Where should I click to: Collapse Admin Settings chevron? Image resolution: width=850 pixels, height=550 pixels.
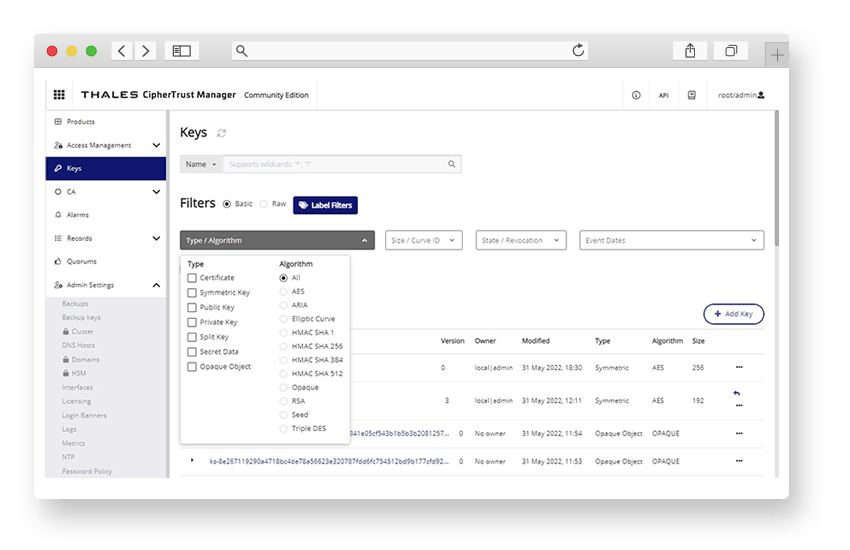click(156, 285)
